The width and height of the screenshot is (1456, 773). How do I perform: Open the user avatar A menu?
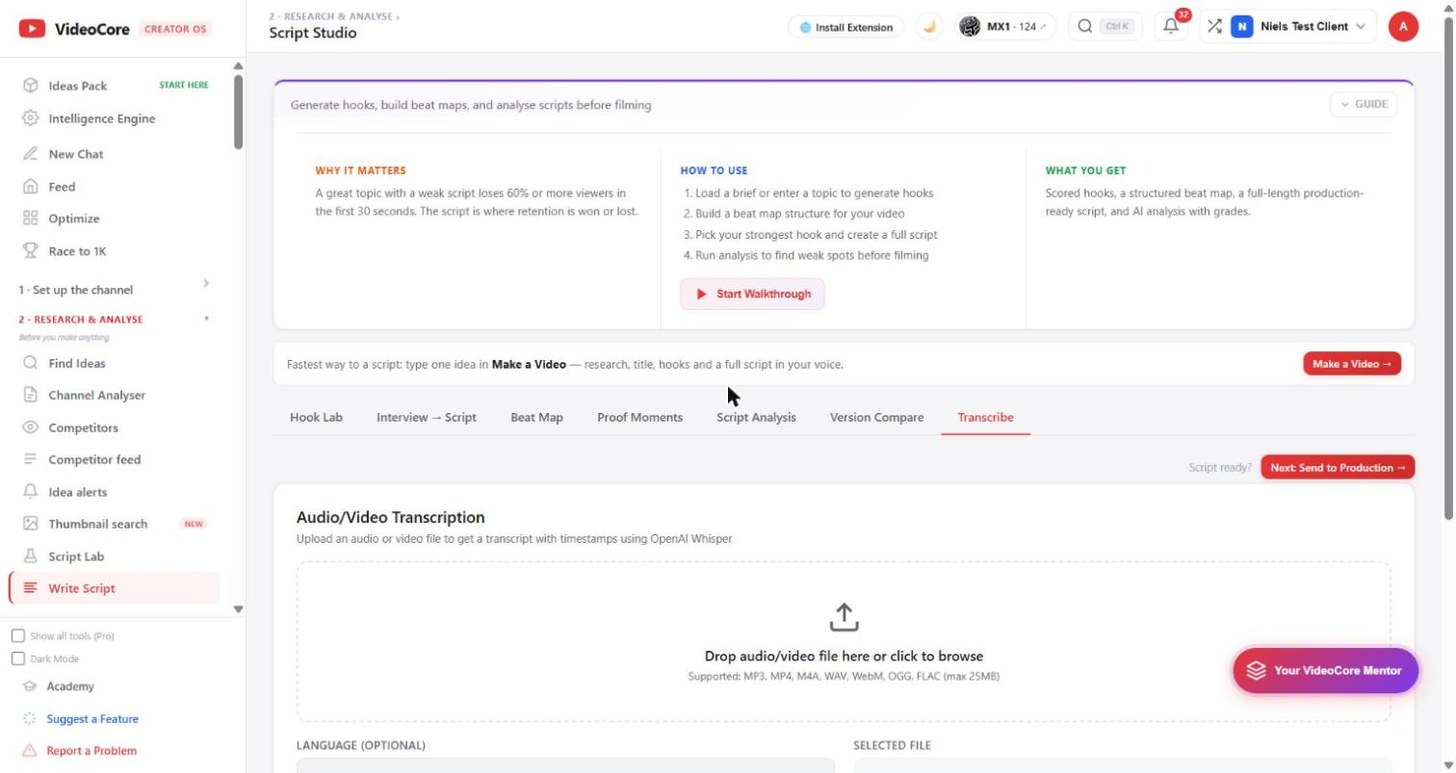coord(1403,27)
